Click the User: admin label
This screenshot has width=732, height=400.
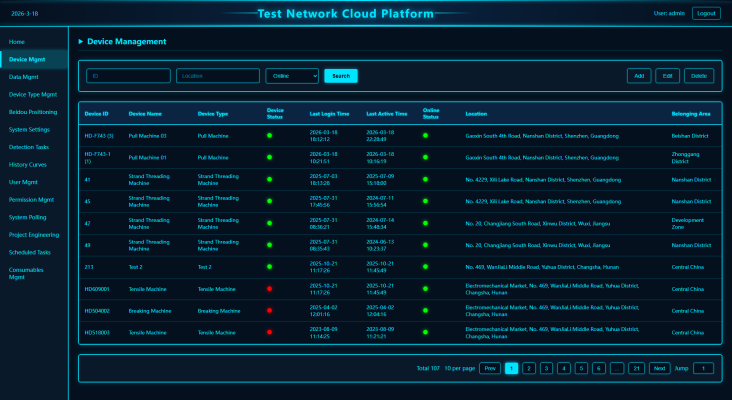coord(669,14)
